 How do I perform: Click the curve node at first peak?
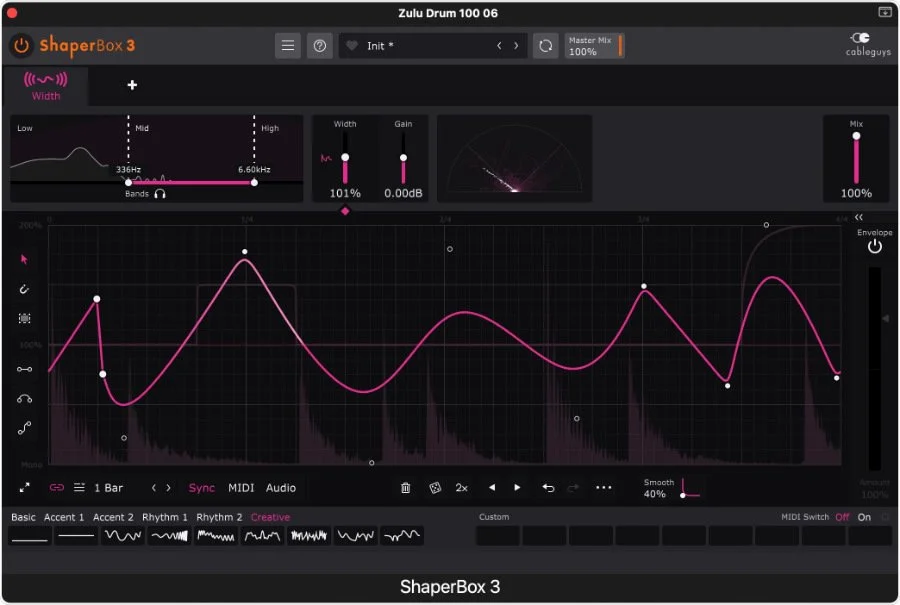coord(96,299)
